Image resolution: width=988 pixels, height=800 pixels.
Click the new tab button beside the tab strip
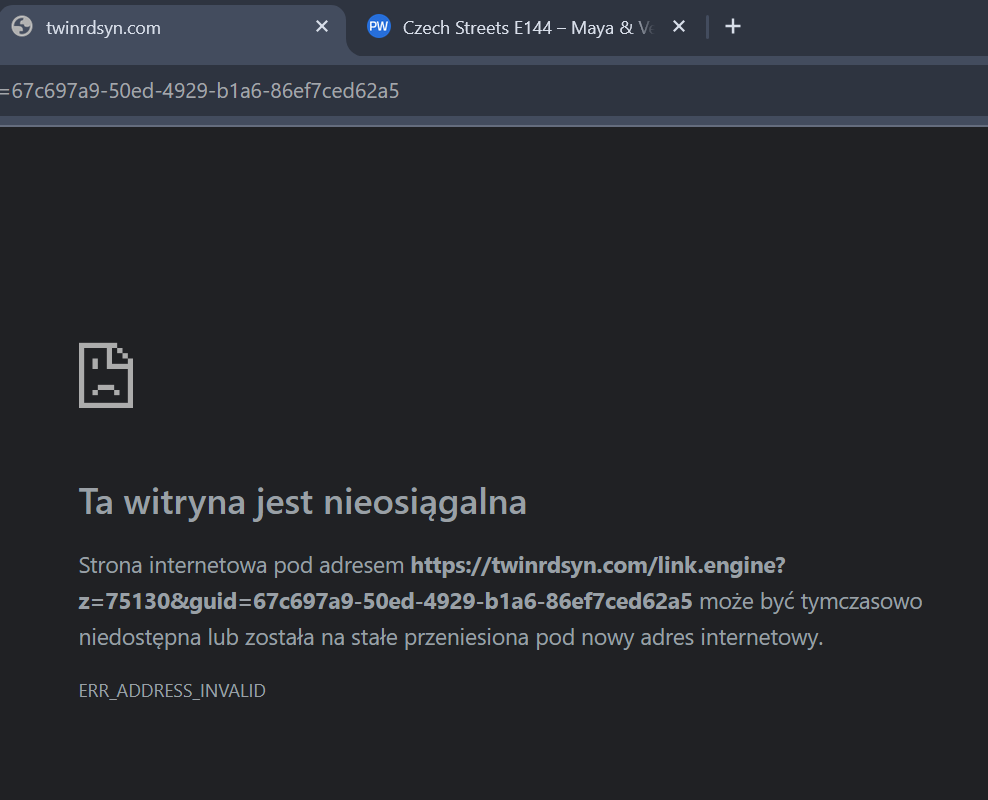733,26
